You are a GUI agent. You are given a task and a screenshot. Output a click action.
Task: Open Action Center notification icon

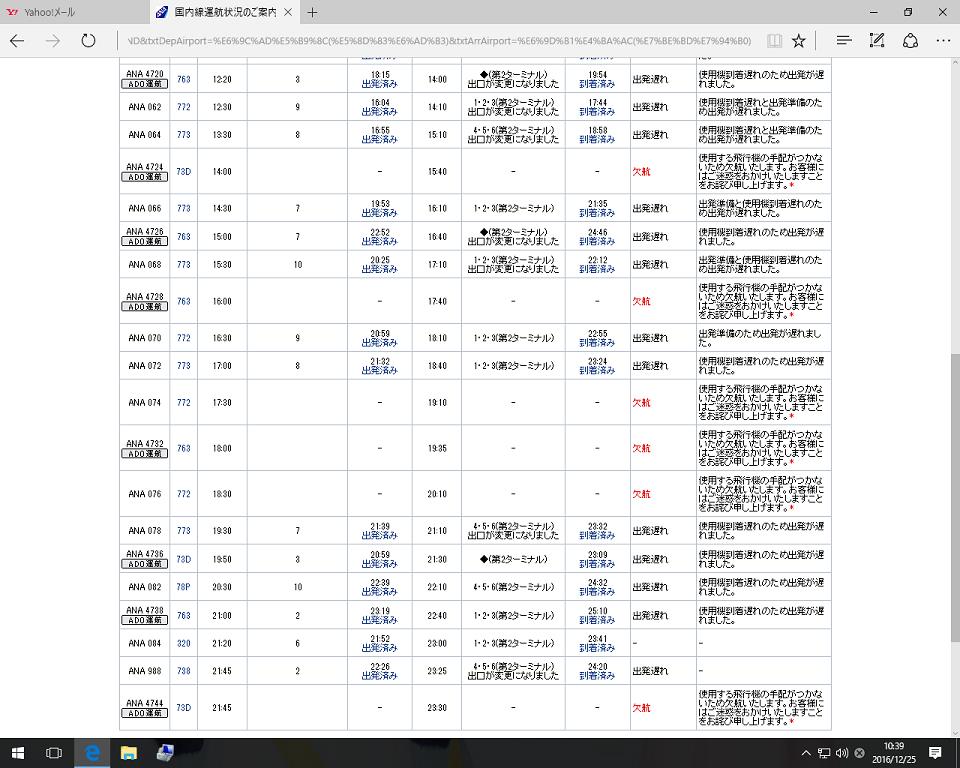(935, 753)
